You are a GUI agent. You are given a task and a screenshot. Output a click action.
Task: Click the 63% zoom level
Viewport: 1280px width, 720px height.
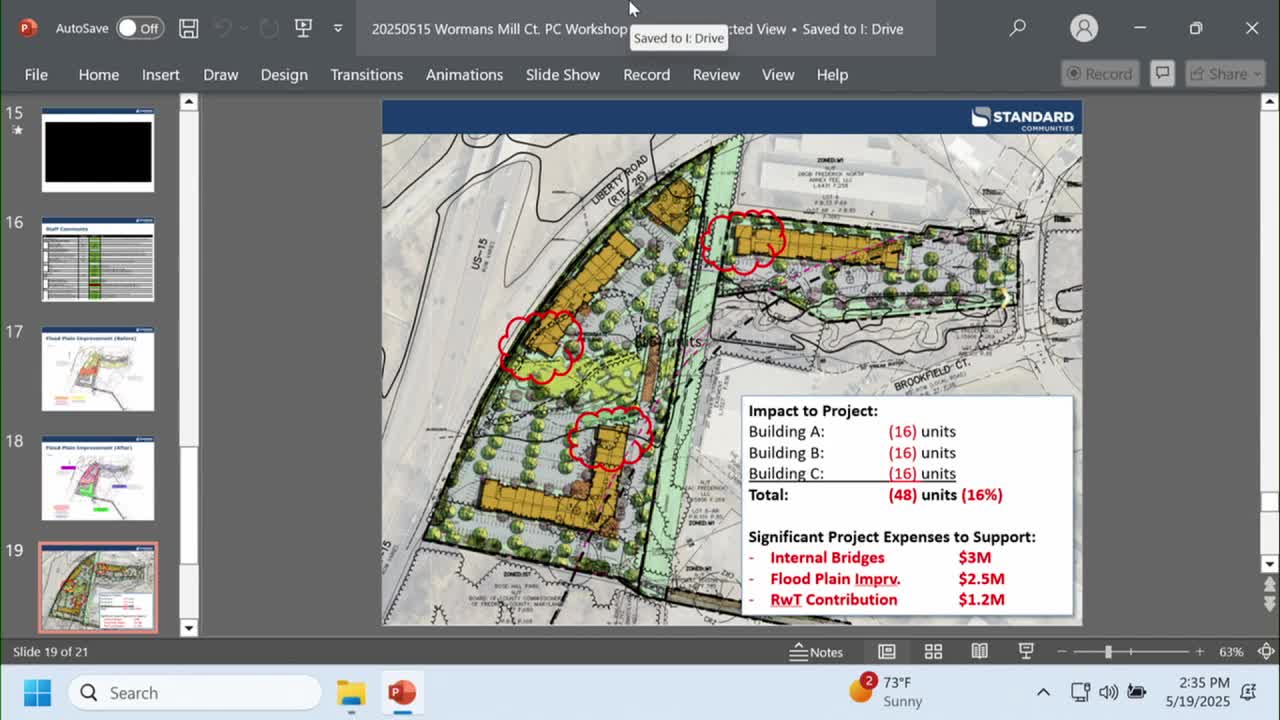[1231, 652]
